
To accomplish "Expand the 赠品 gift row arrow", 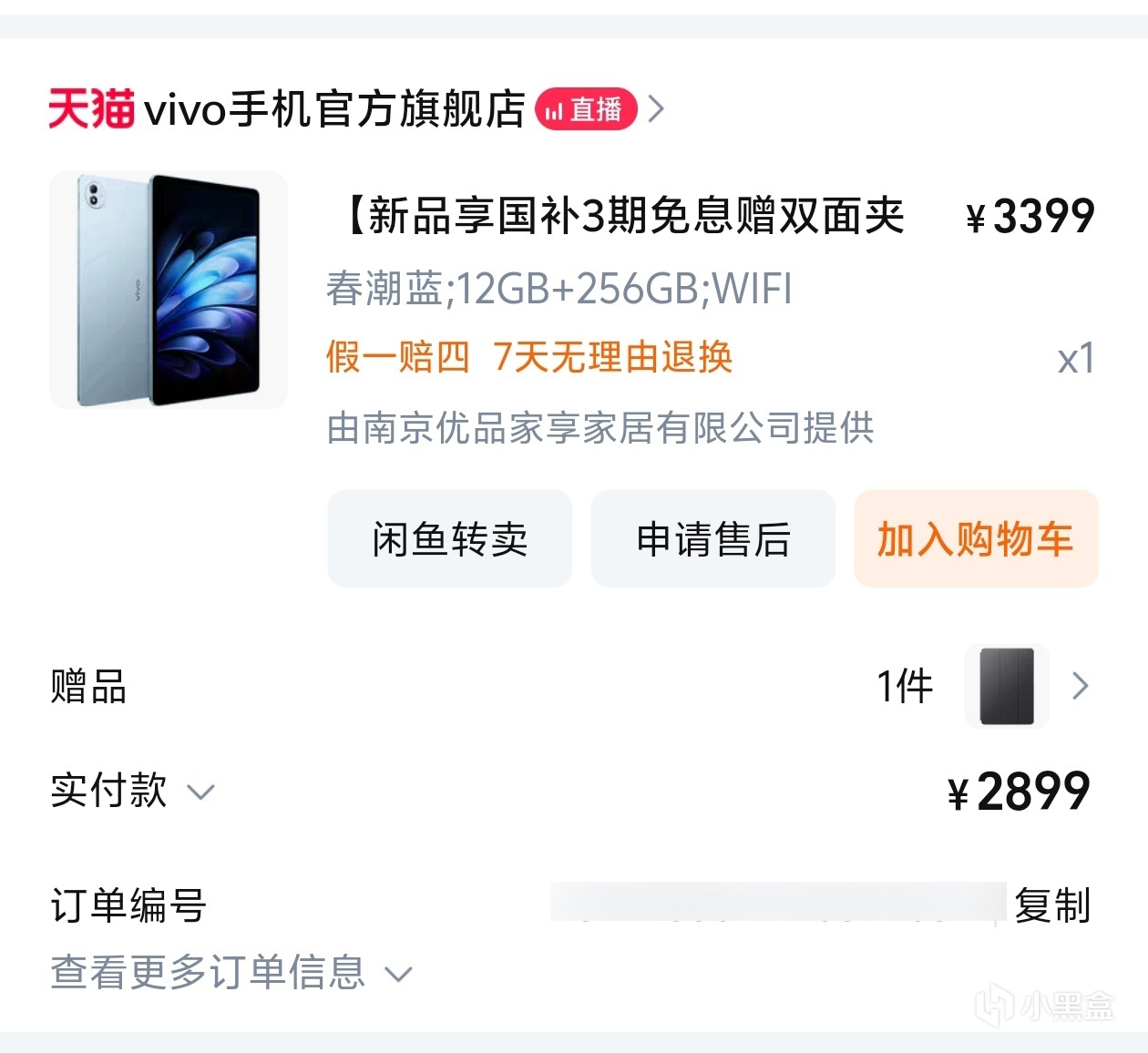I will tap(1081, 686).
